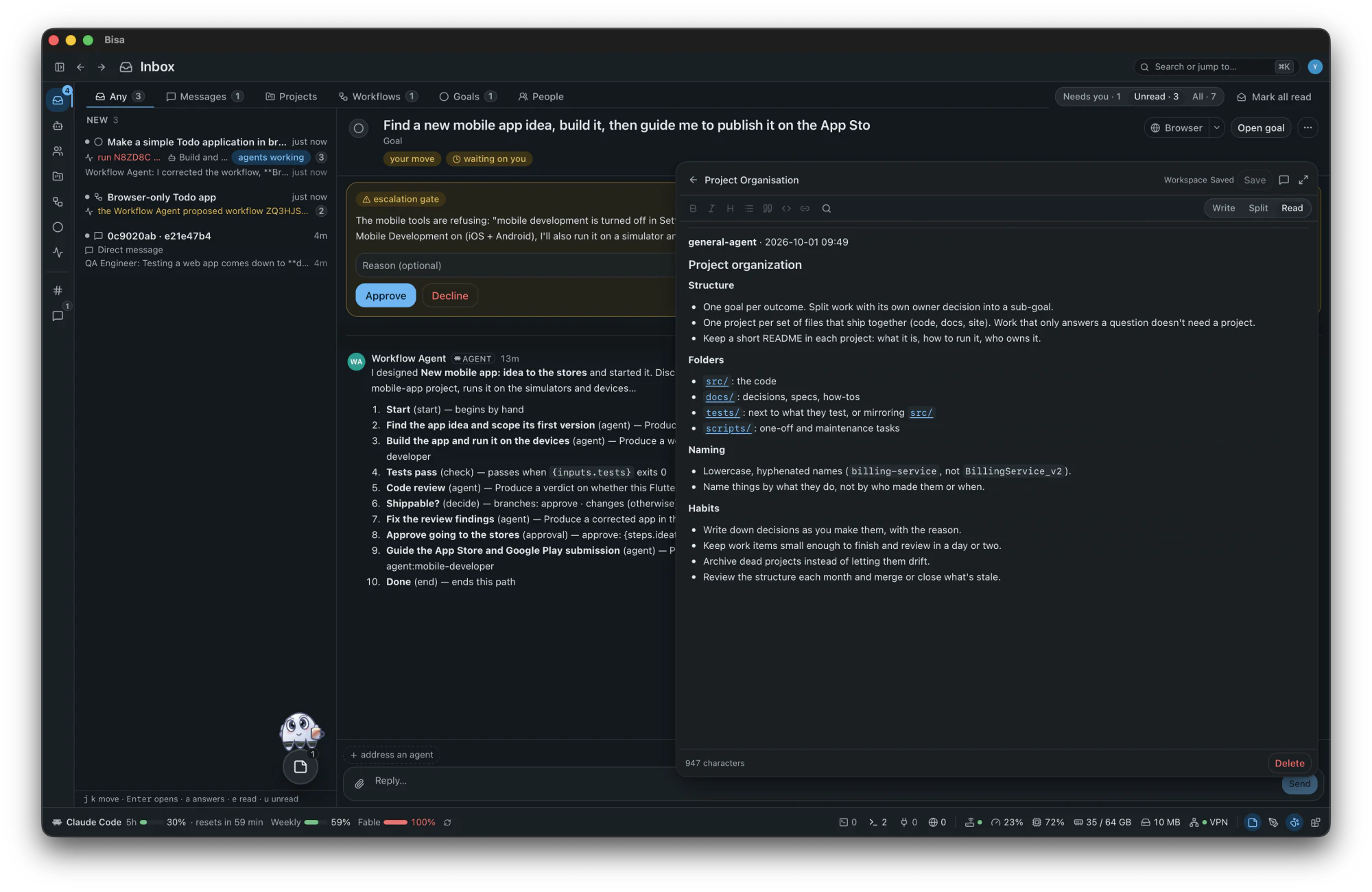
Task: Open the Channels hash icon in the left sidebar
Action: pyautogui.click(x=58, y=290)
